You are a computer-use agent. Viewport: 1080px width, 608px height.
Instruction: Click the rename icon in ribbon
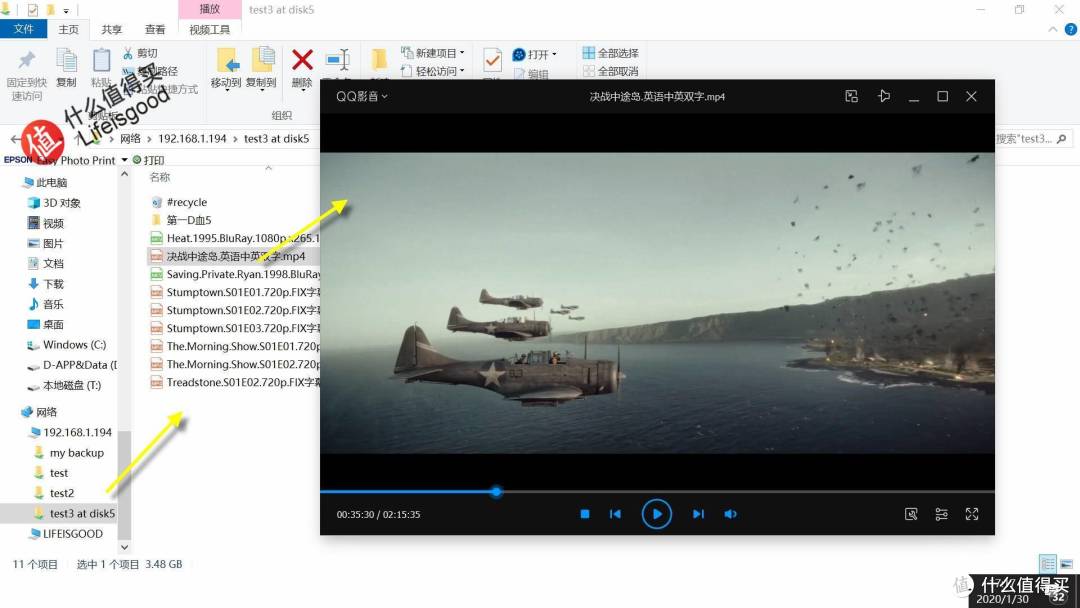[338, 61]
